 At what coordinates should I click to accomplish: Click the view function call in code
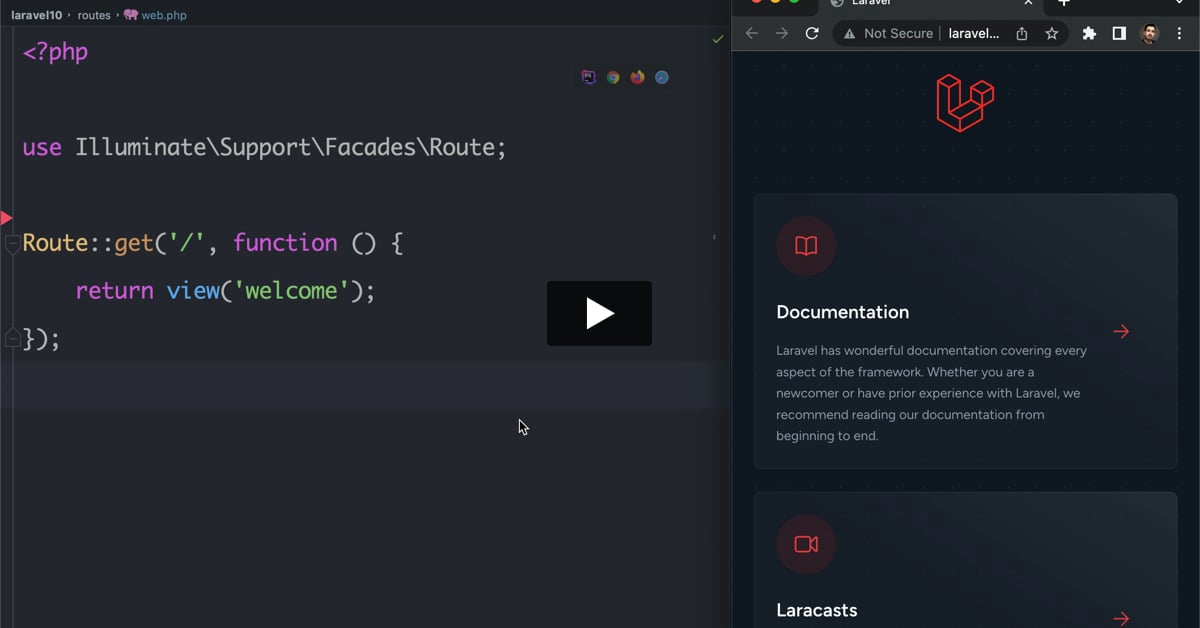[x=192, y=291]
